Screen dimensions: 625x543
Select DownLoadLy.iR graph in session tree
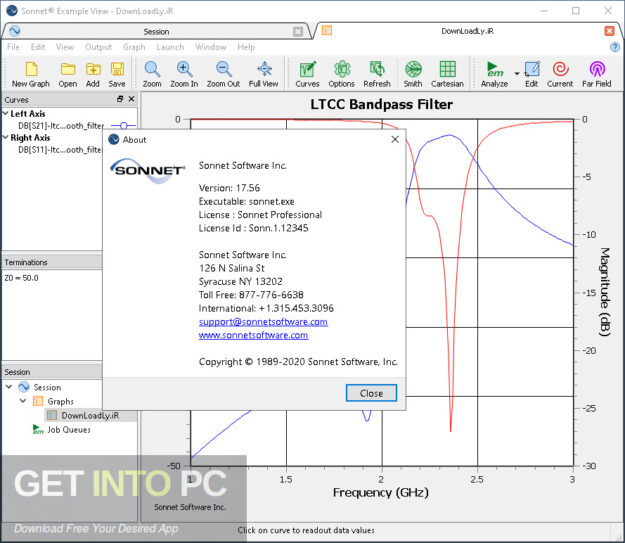[90, 415]
